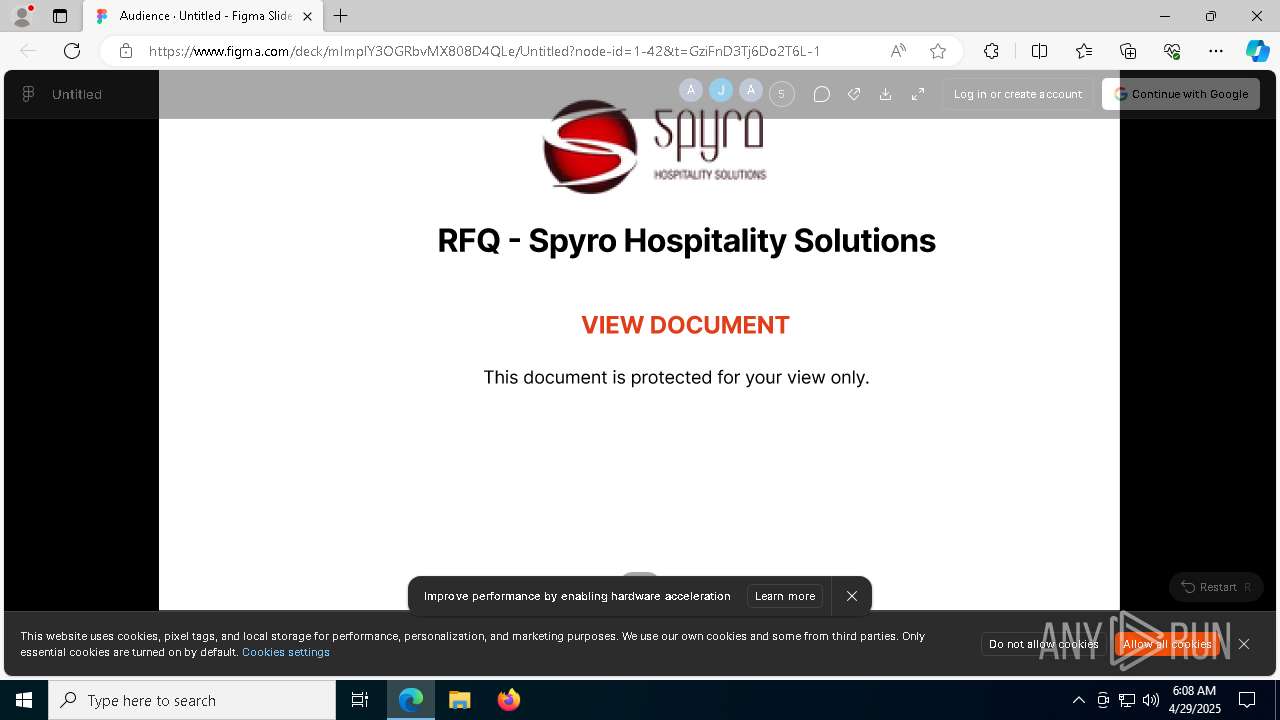This screenshot has height=720, width=1280.
Task: Open the Windows Start menu
Action: pyautogui.click(x=24, y=700)
